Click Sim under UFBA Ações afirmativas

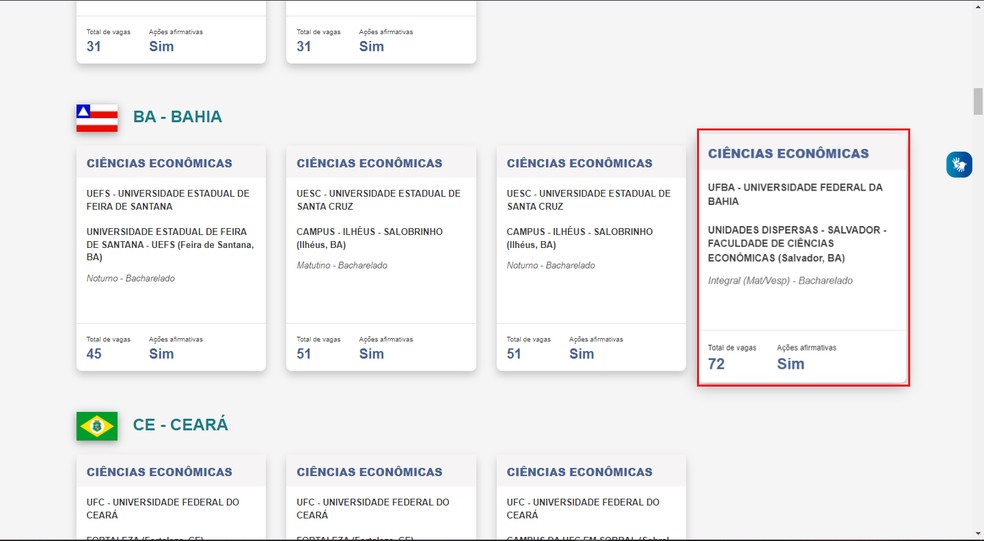tap(791, 364)
